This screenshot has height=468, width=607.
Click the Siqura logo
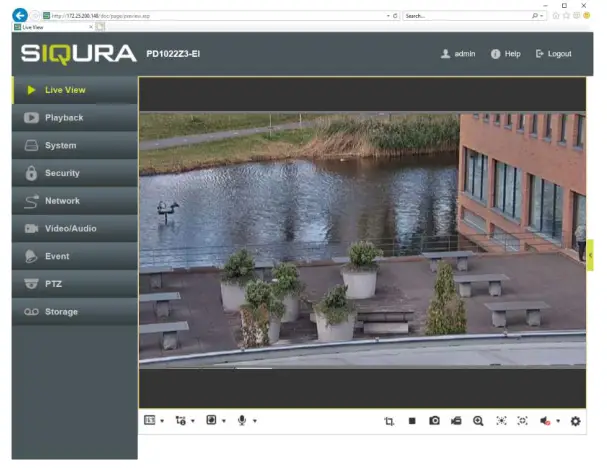click(79, 54)
